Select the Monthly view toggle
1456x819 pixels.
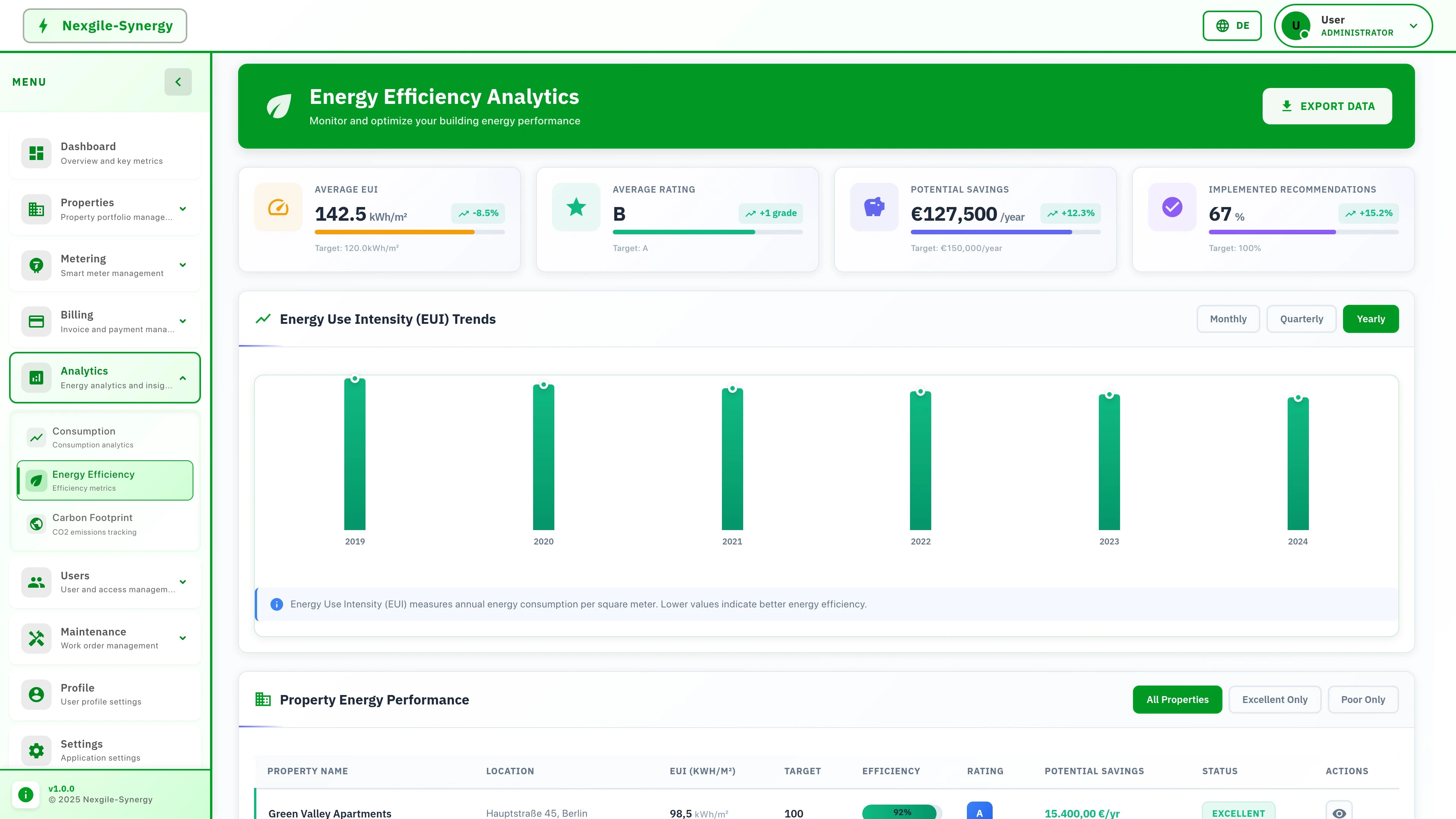1228,319
